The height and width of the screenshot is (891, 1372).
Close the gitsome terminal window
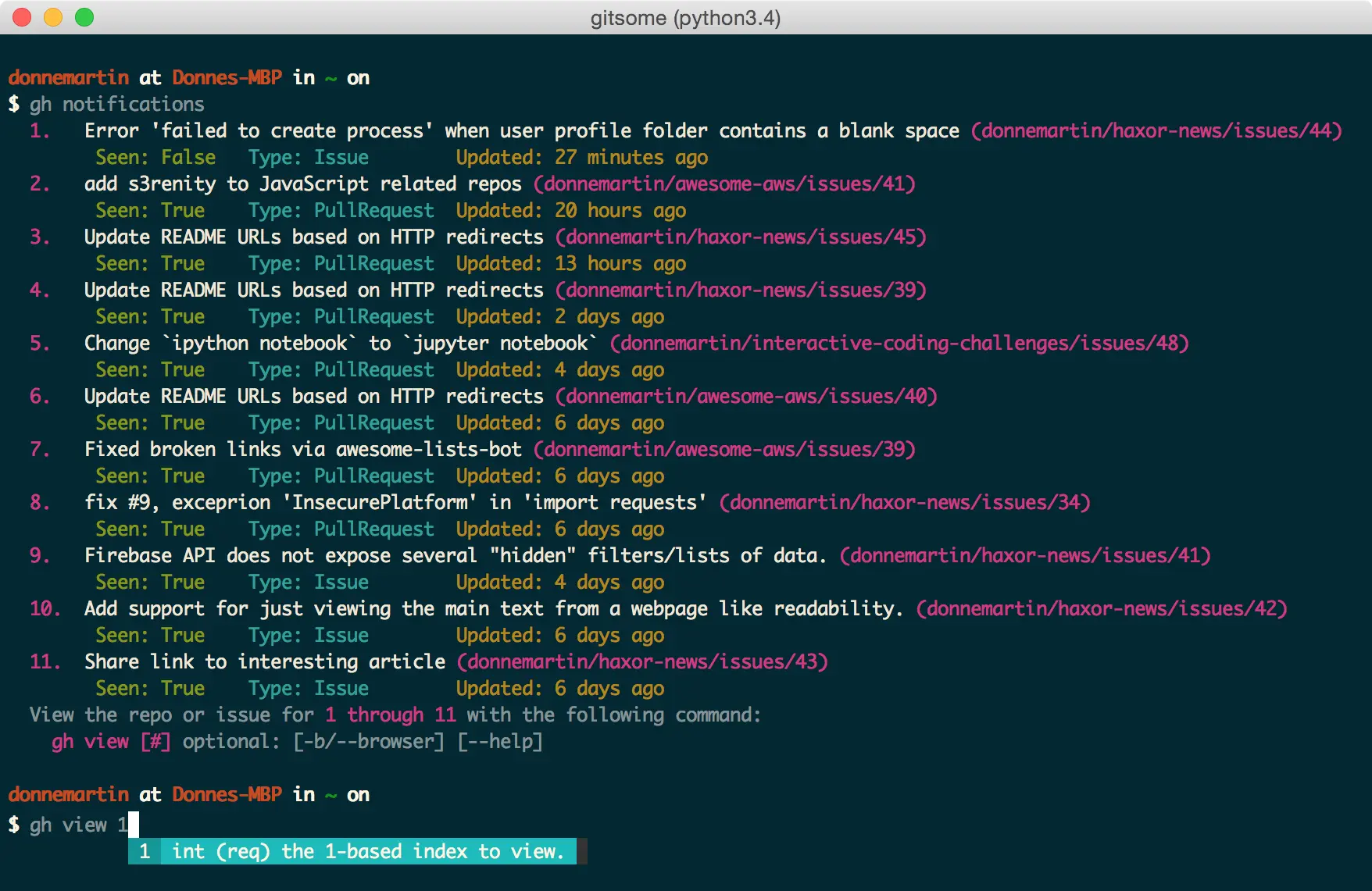(x=22, y=17)
